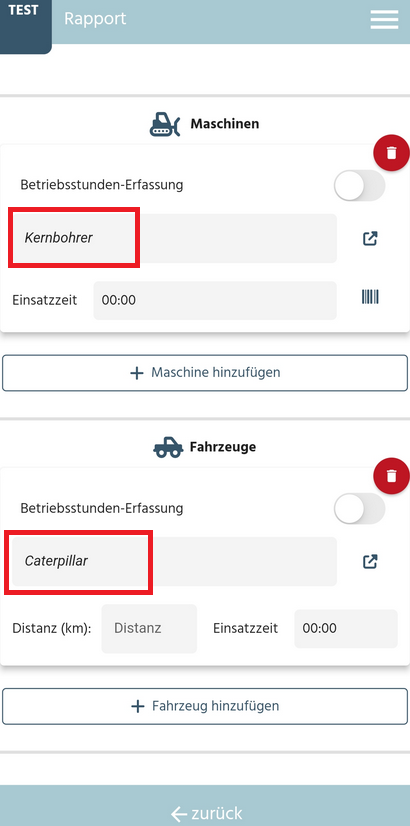
Task: Click the Rapport header title
Action: [95, 19]
